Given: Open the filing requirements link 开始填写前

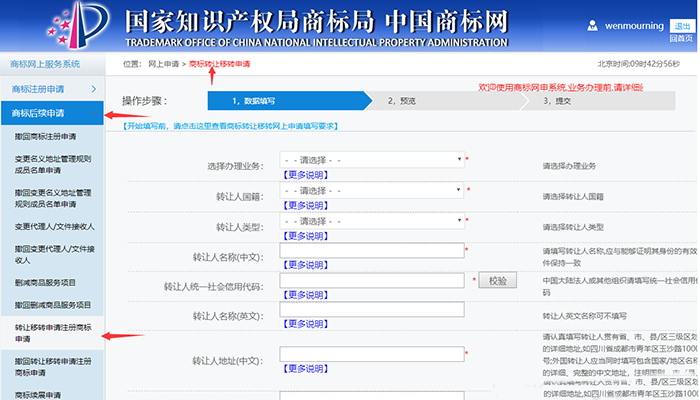Looking at the screenshot, I should click(x=230, y=126).
